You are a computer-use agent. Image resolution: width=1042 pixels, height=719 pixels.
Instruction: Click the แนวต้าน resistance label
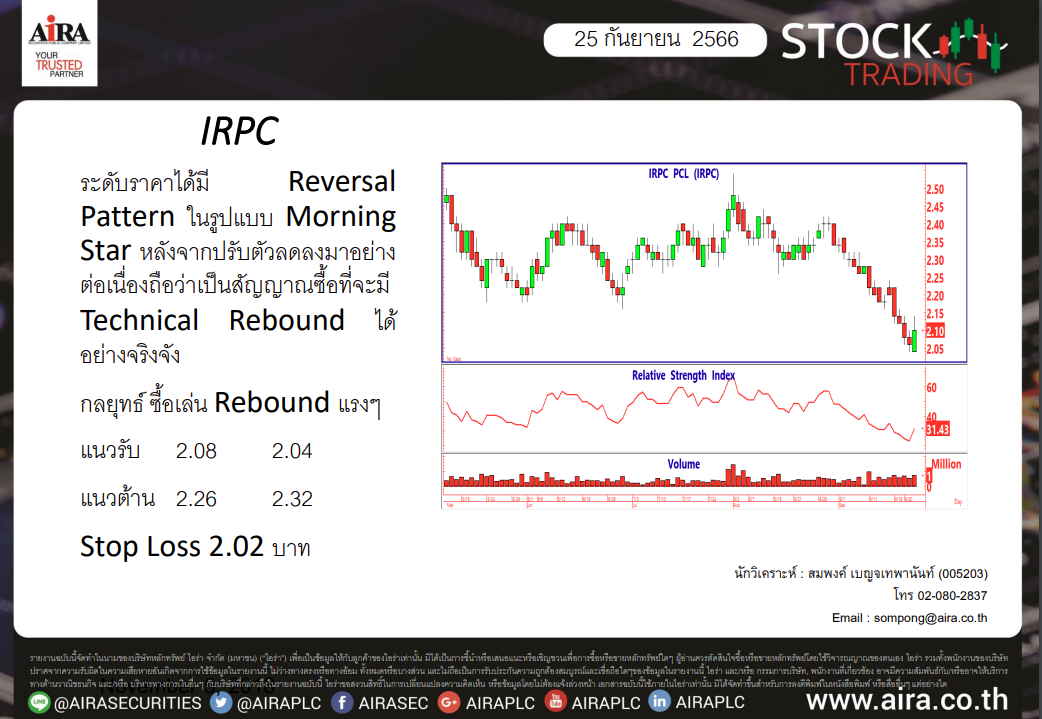click(118, 499)
